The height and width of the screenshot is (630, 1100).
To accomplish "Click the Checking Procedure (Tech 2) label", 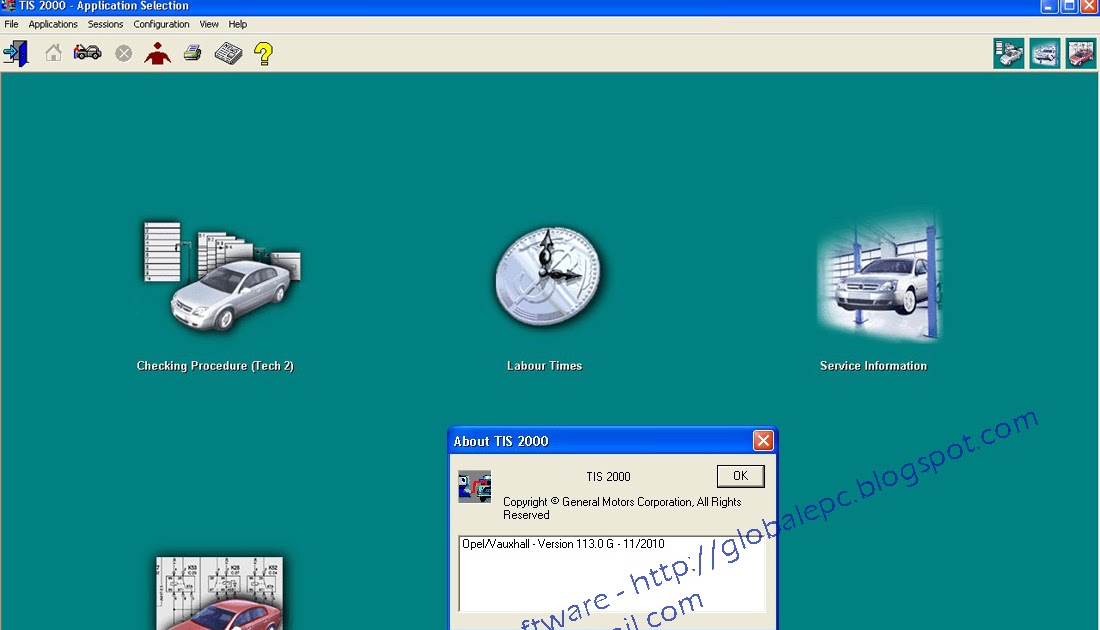I will [x=215, y=366].
